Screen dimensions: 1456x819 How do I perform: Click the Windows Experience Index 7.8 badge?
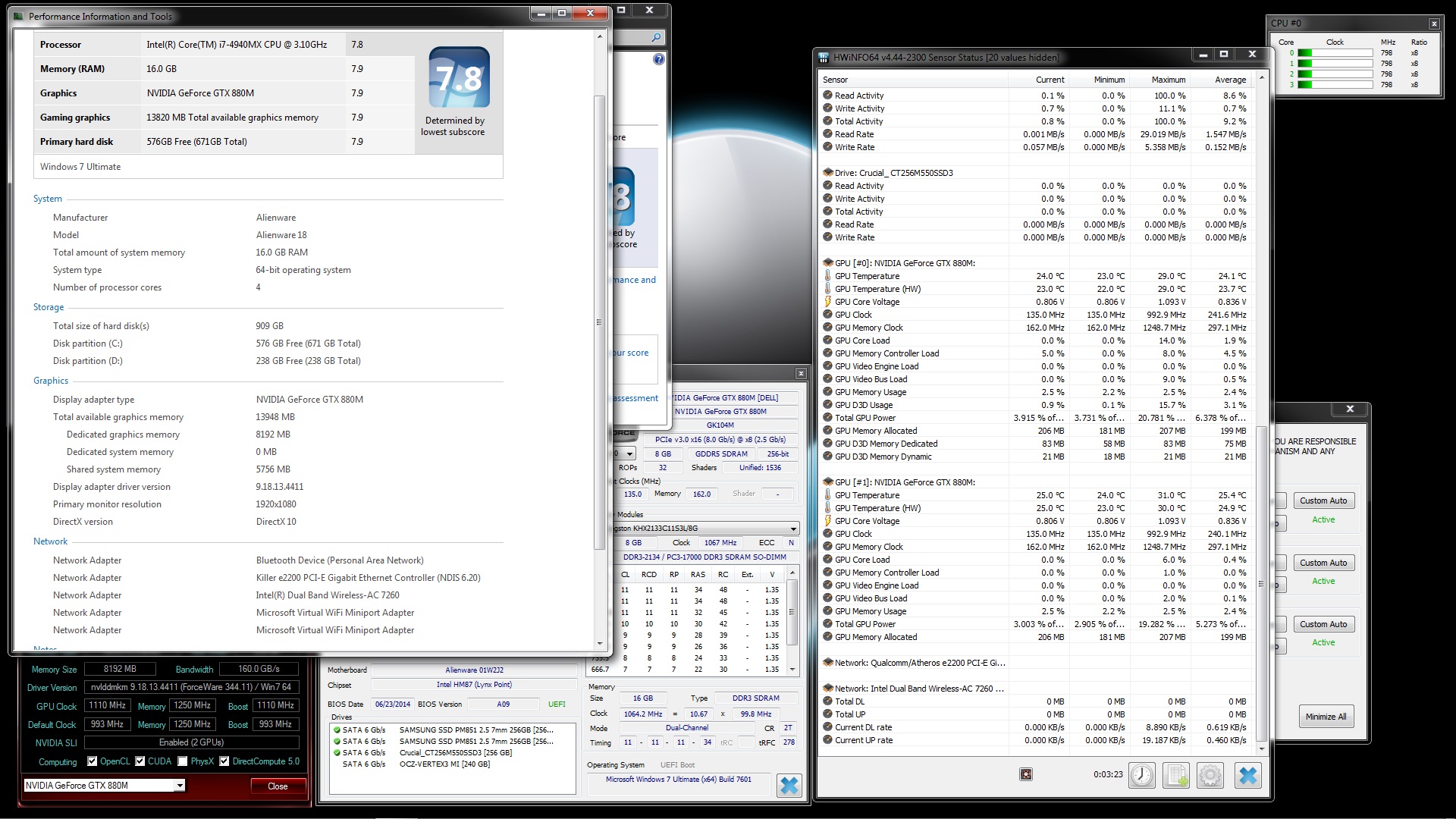(x=459, y=77)
